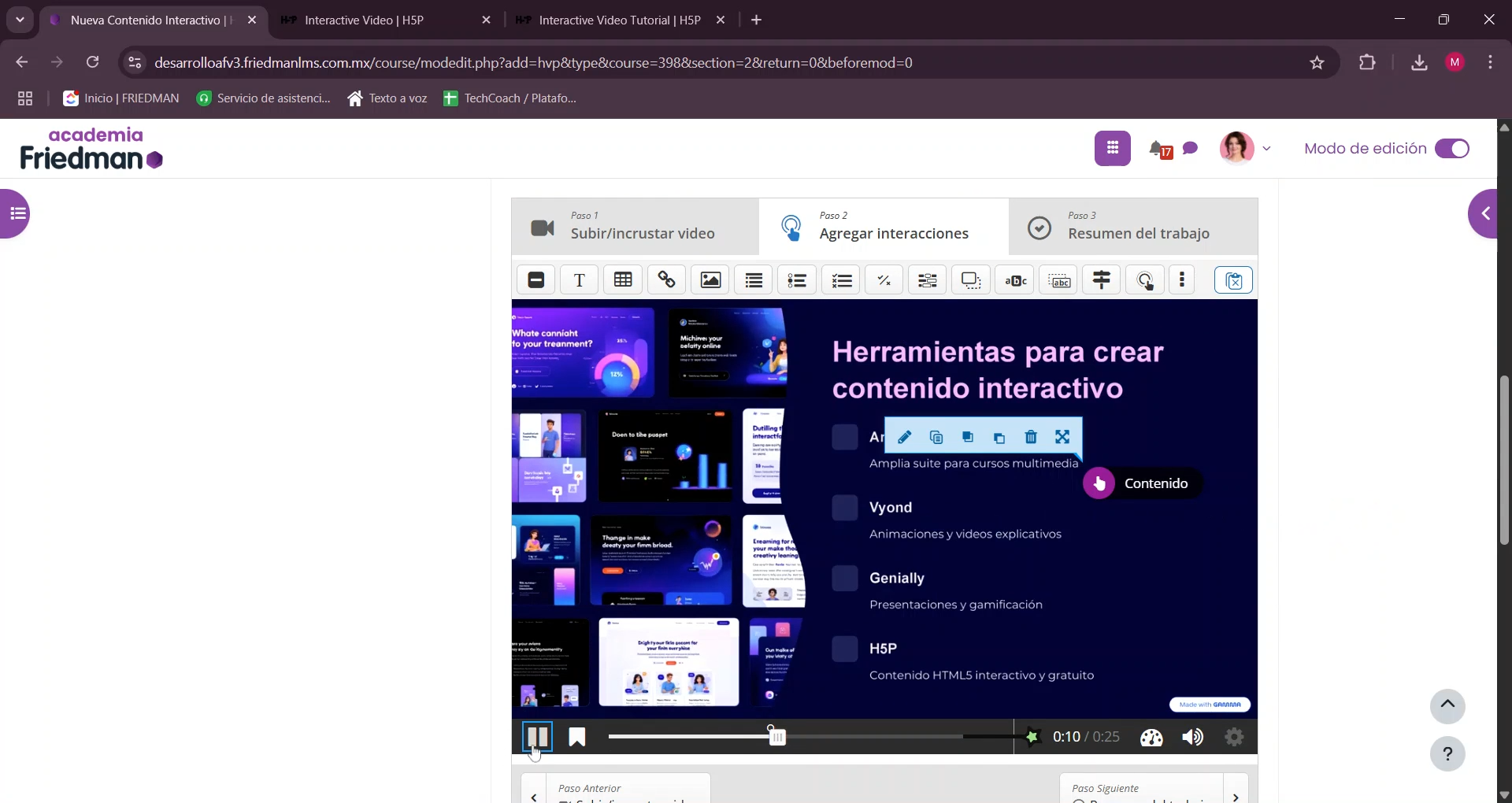The image size is (1512, 803).
Task: Insert a Drag Text interaction
Action: [x=1059, y=280]
